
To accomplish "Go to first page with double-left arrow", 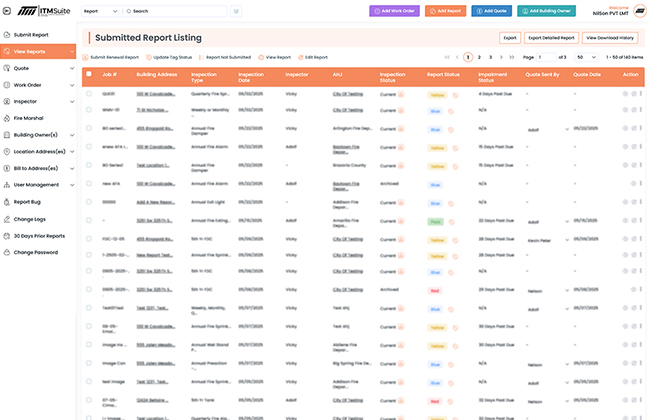I will pos(447,57).
